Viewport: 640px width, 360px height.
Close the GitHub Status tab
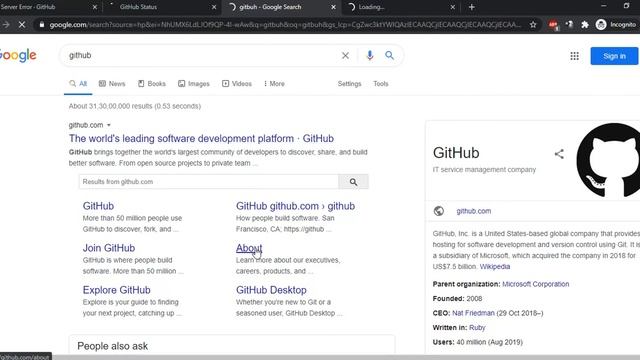point(214,7)
